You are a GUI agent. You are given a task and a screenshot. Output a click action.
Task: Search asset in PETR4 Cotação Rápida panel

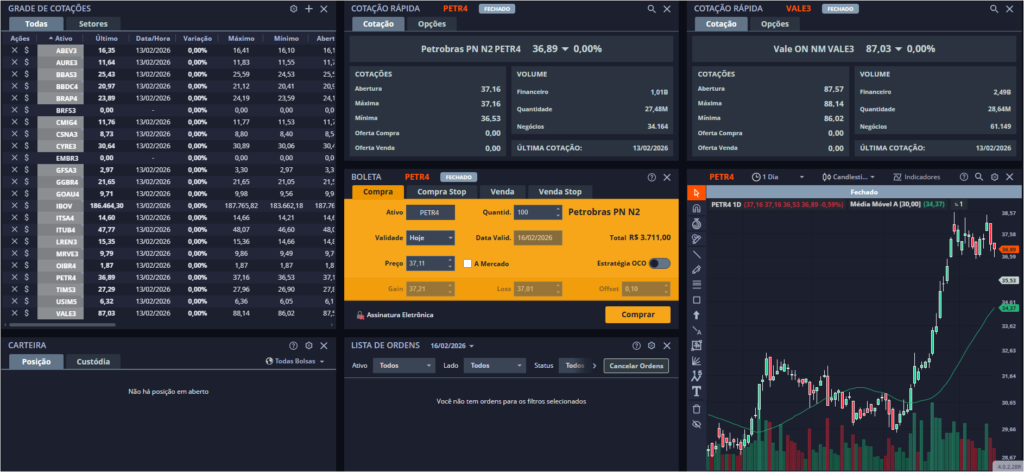[x=651, y=9]
